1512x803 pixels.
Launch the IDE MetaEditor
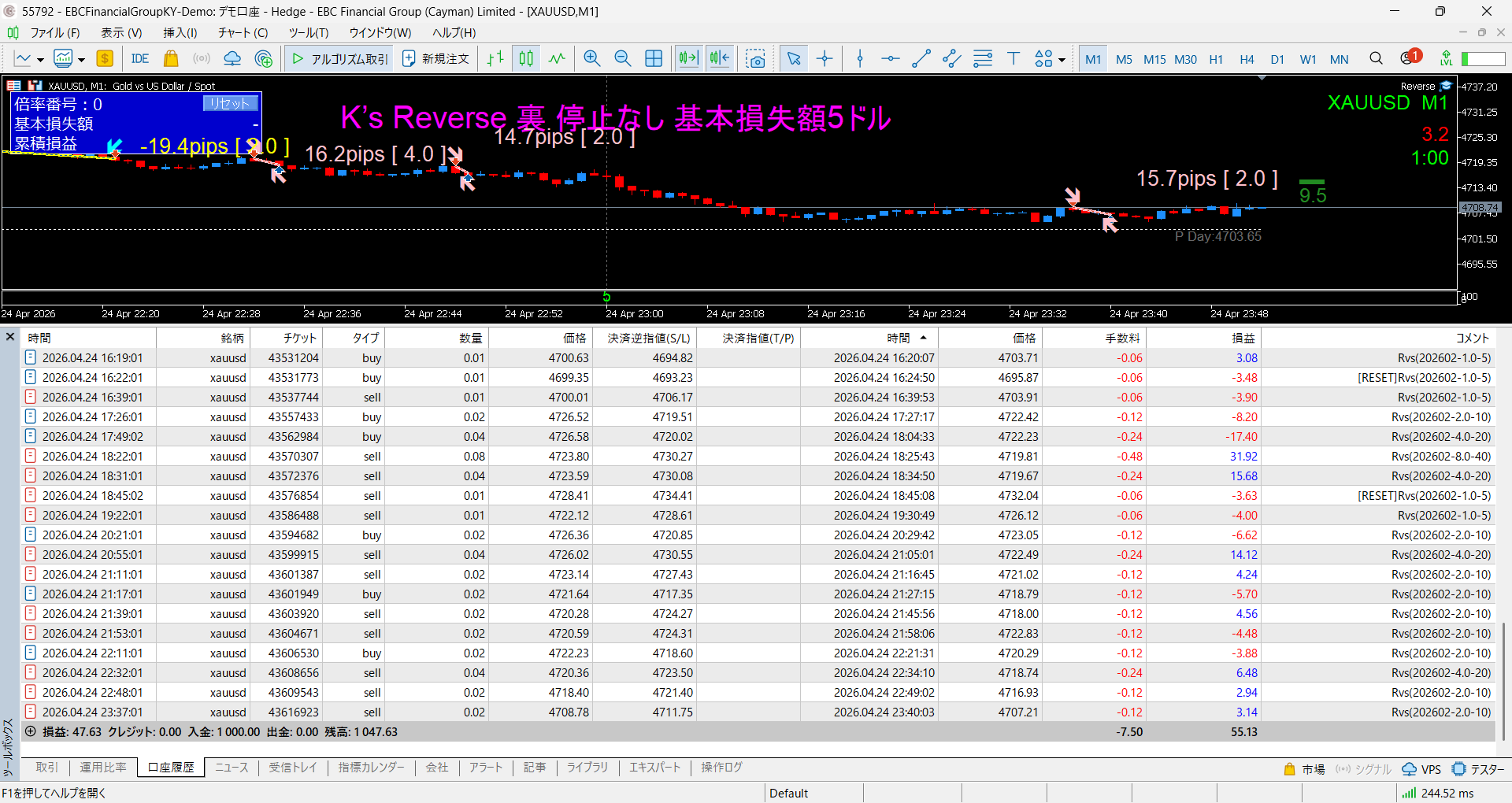tap(140, 59)
